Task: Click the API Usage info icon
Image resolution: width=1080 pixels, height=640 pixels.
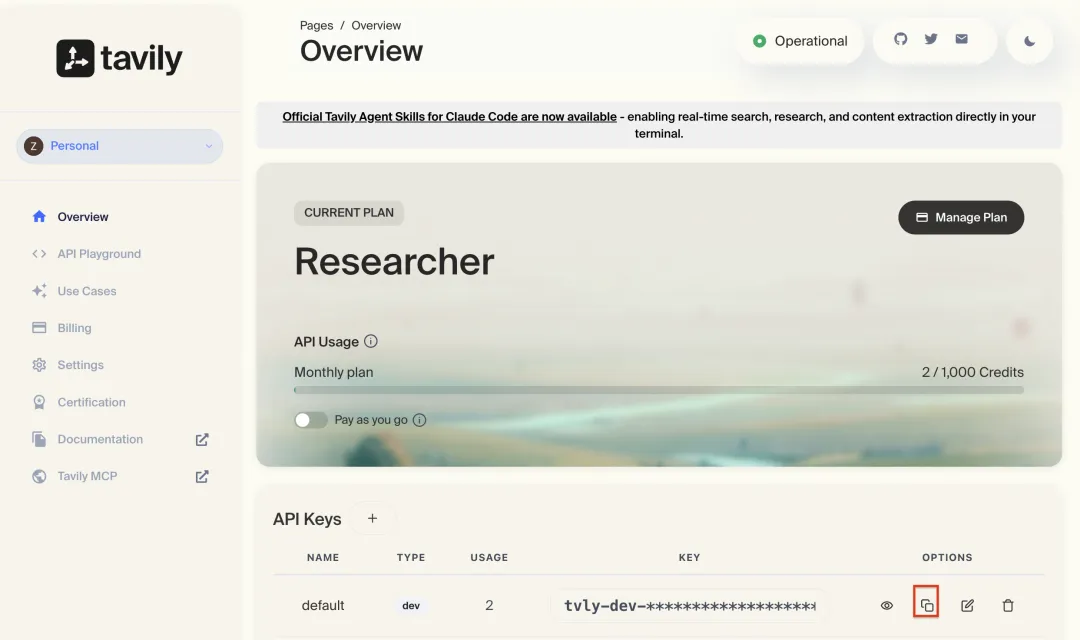Action: (x=371, y=341)
